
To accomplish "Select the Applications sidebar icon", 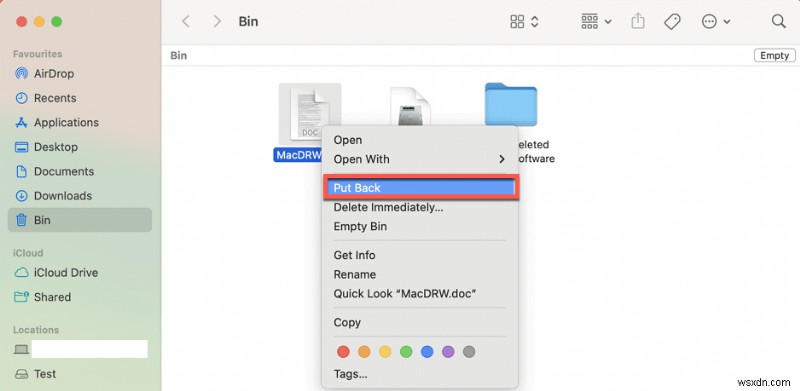I will click(21, 123).
